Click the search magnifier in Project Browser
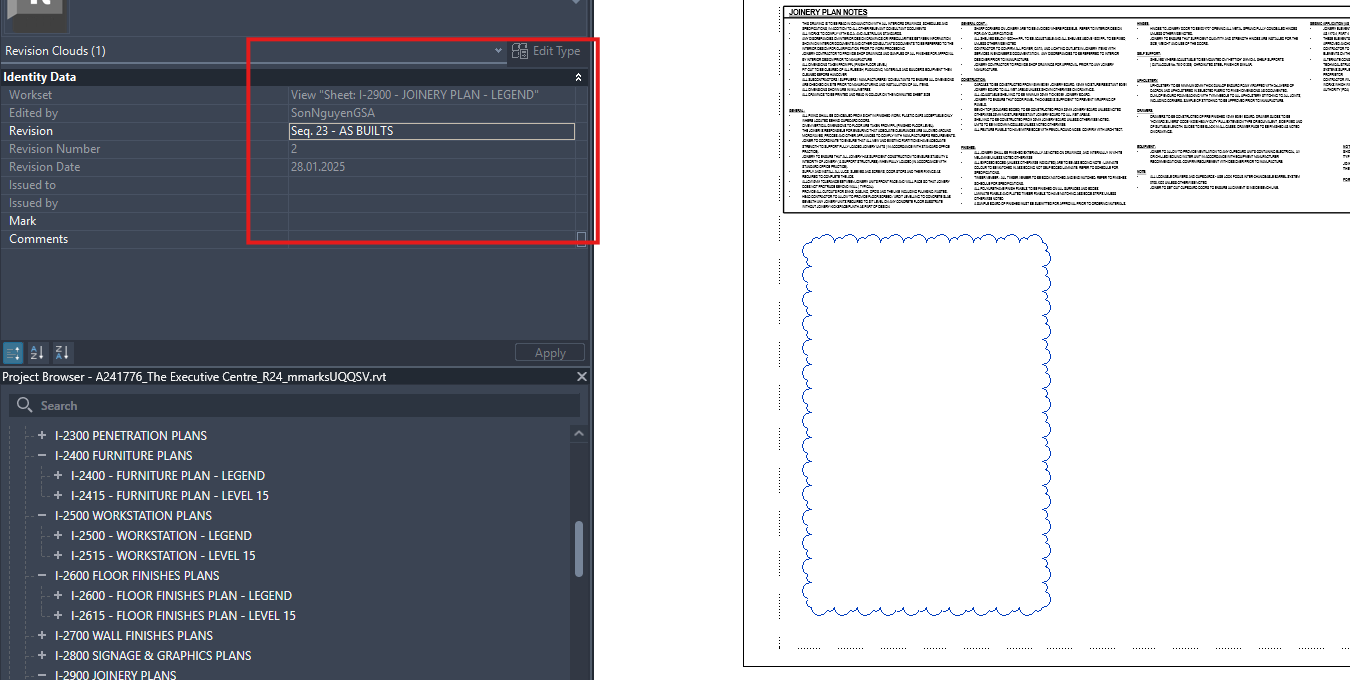The image size is (1350, 680). (23, 405)
